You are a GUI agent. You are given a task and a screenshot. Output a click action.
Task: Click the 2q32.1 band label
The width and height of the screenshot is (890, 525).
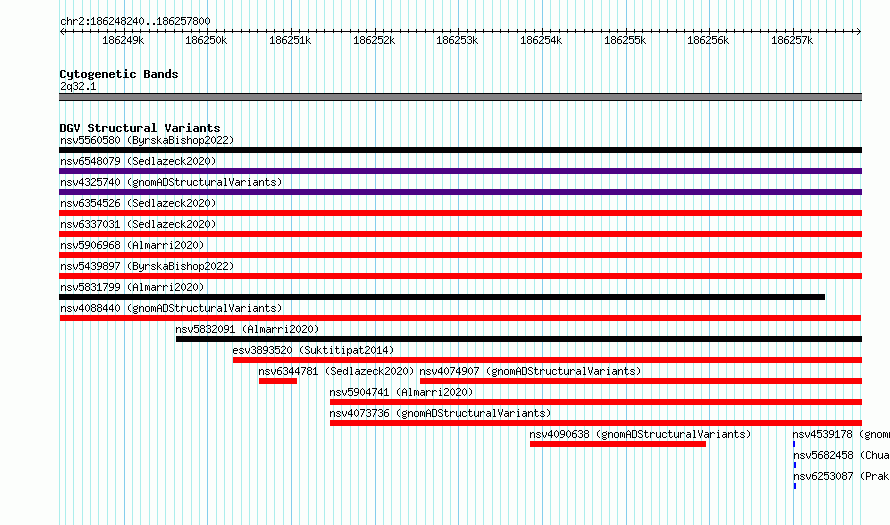click(x=78, y=86)
